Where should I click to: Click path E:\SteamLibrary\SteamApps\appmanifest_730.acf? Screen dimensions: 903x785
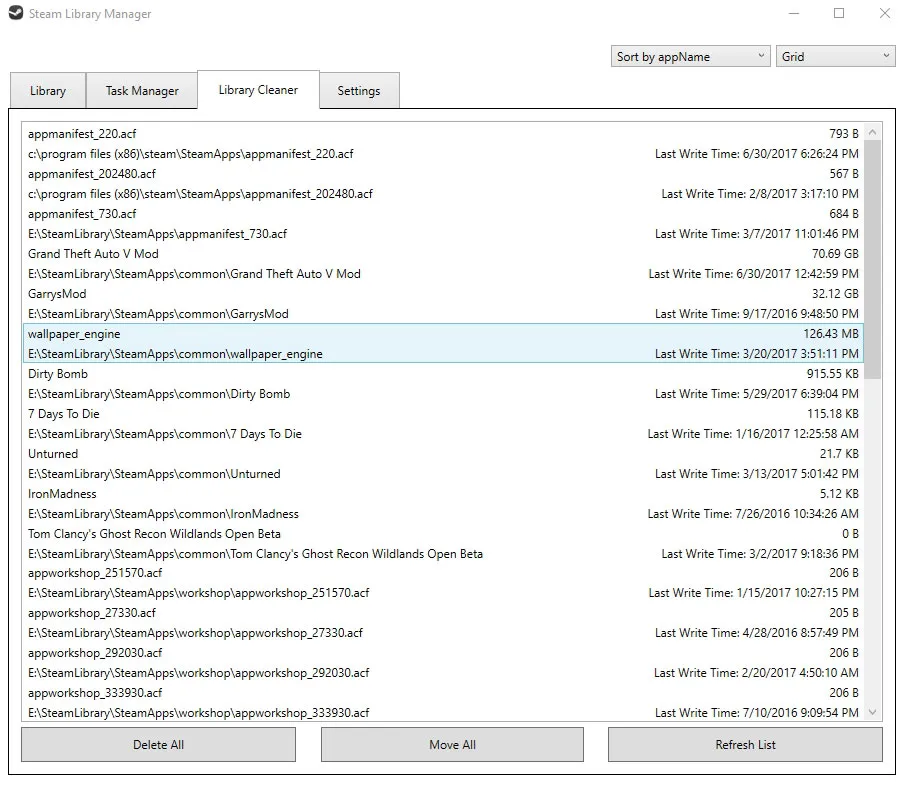coord(157,234)
